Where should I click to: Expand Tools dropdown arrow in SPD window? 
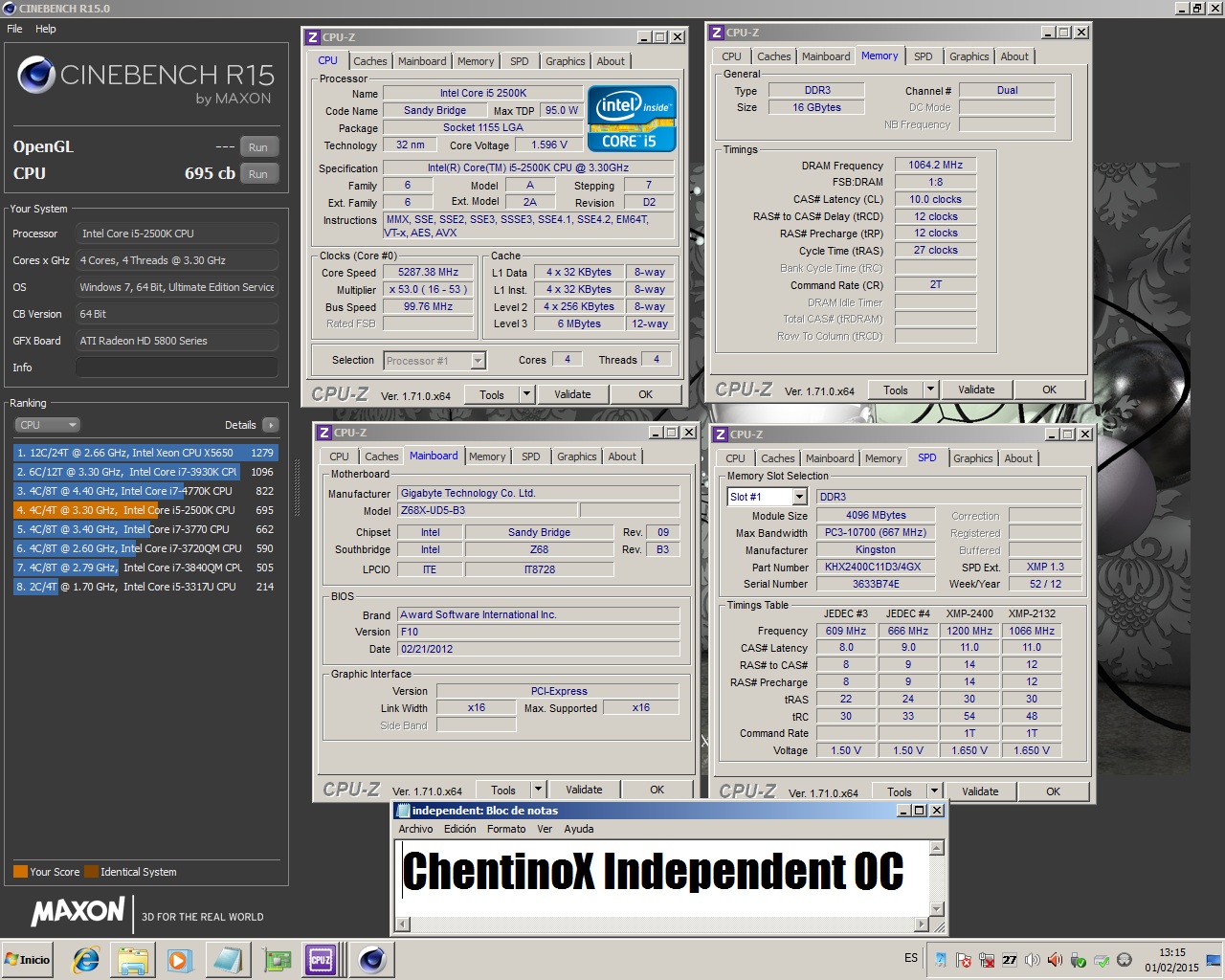933,791
